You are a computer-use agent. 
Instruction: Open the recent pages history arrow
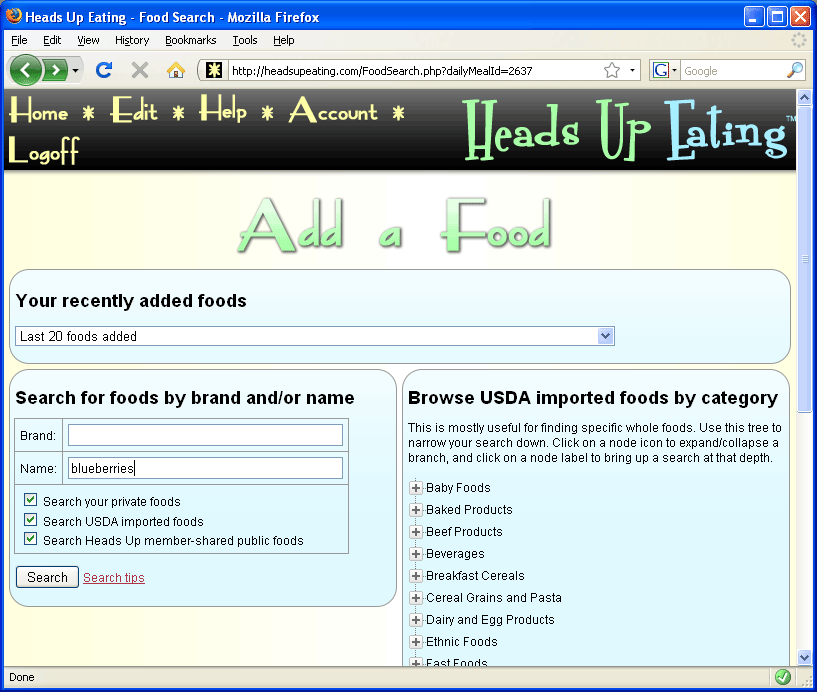pyautogui.click(x=76, y=70)
